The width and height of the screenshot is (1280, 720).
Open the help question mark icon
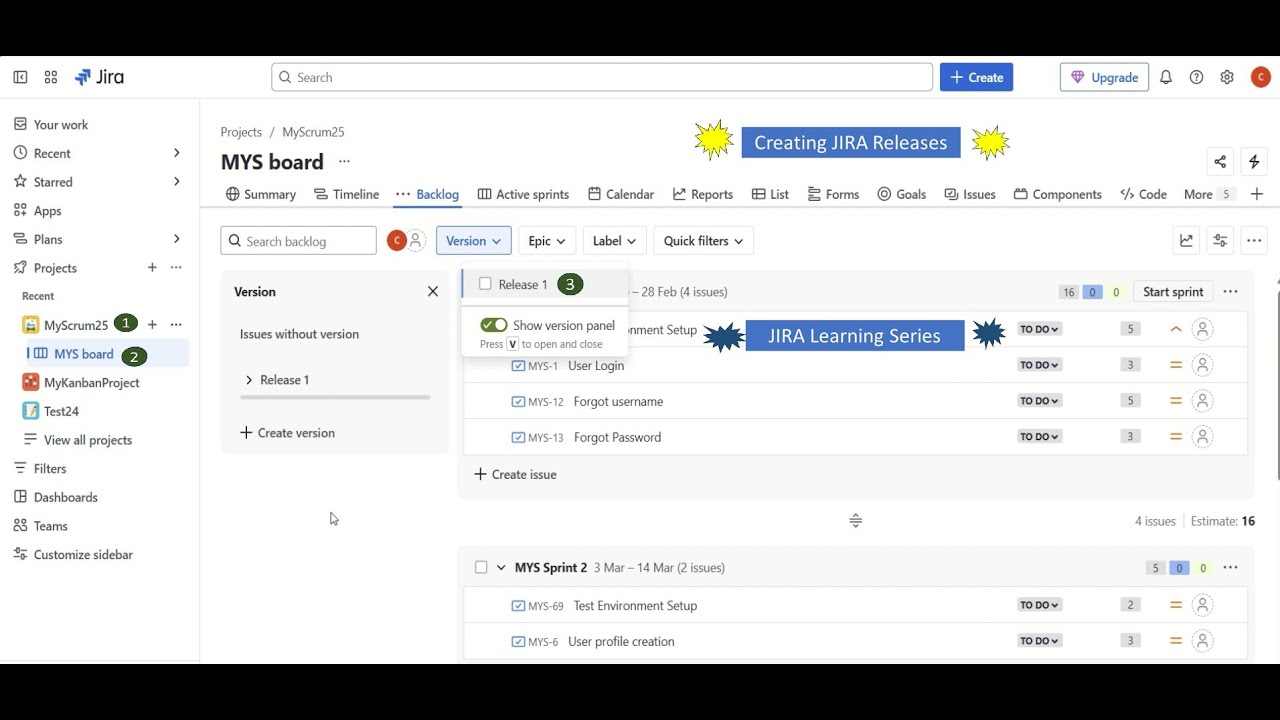pos(1196,77)
